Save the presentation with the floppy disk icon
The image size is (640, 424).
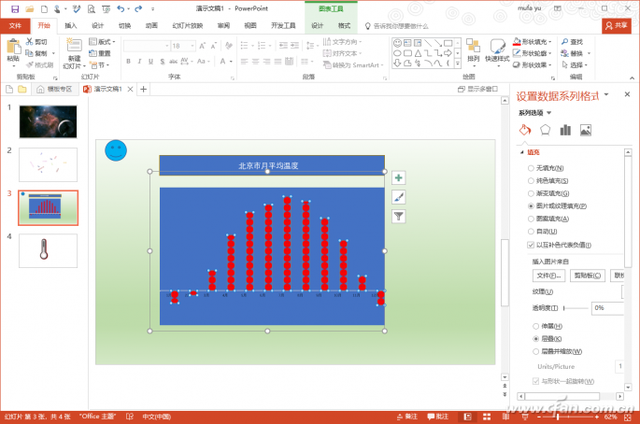[15, 9]
